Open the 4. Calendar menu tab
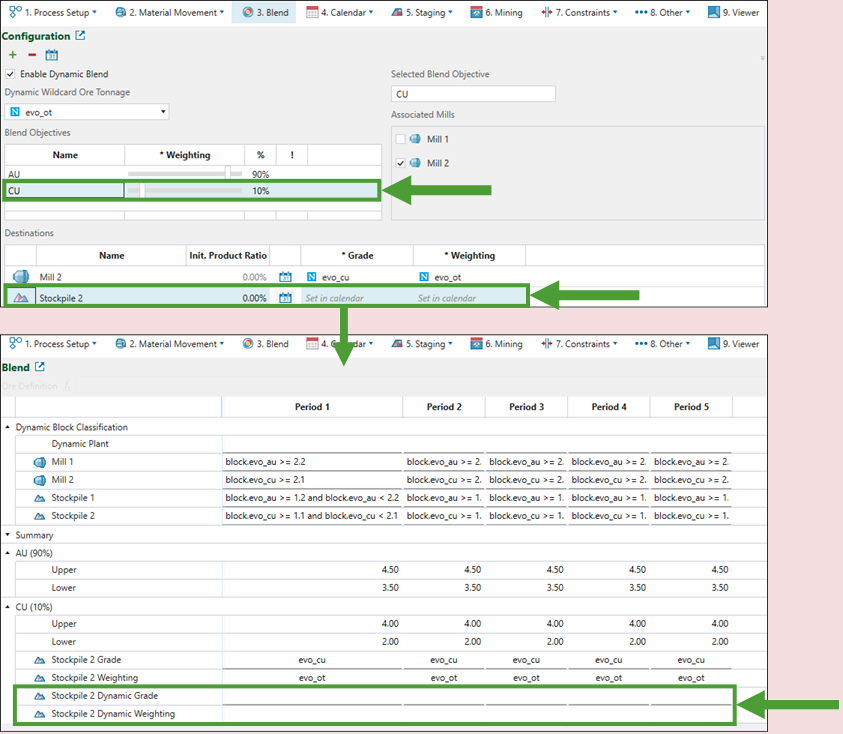Image resolution: width=843 pixels, height=734 pixels. [x=340, y=13]
